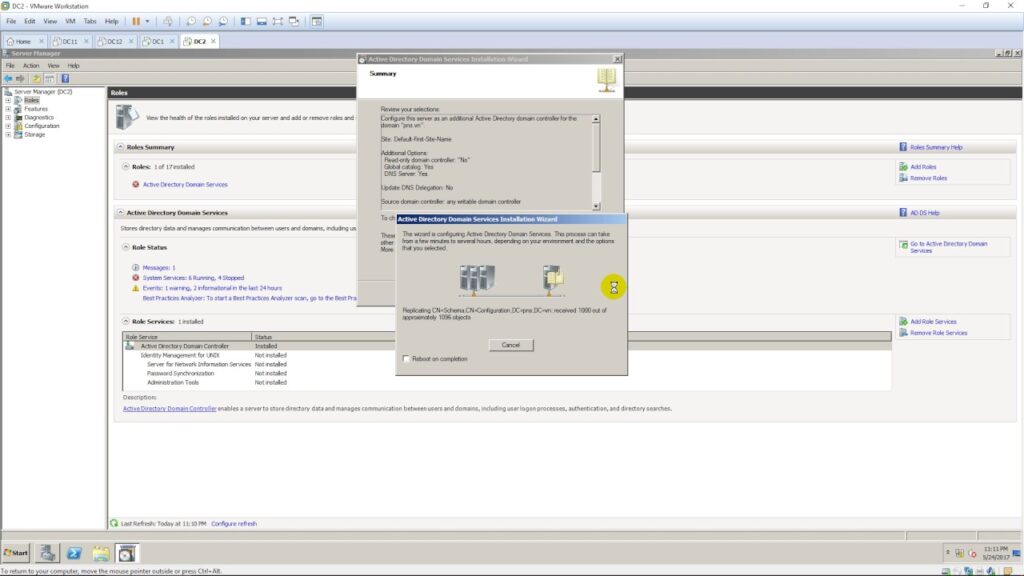Open Events warning link
Viewport: 1024px width, 576px height.
tap(212, 288)
